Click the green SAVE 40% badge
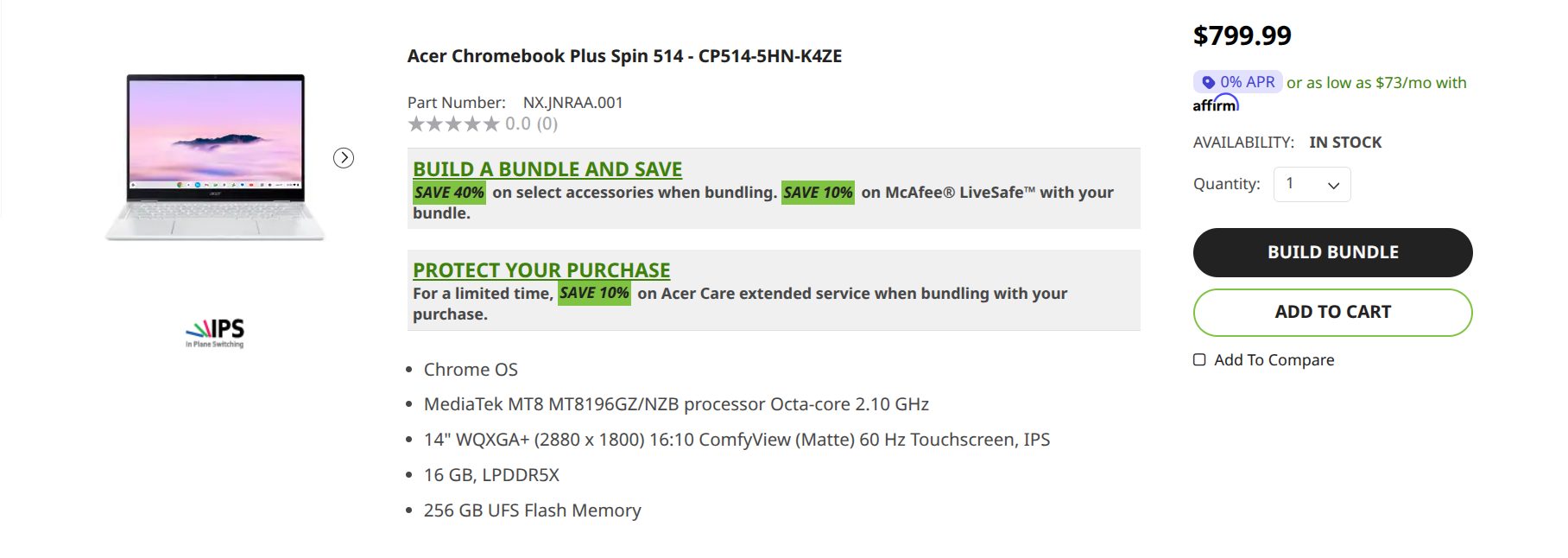Viewport: 1568px width, 558px height. click(x=449, y=193)
